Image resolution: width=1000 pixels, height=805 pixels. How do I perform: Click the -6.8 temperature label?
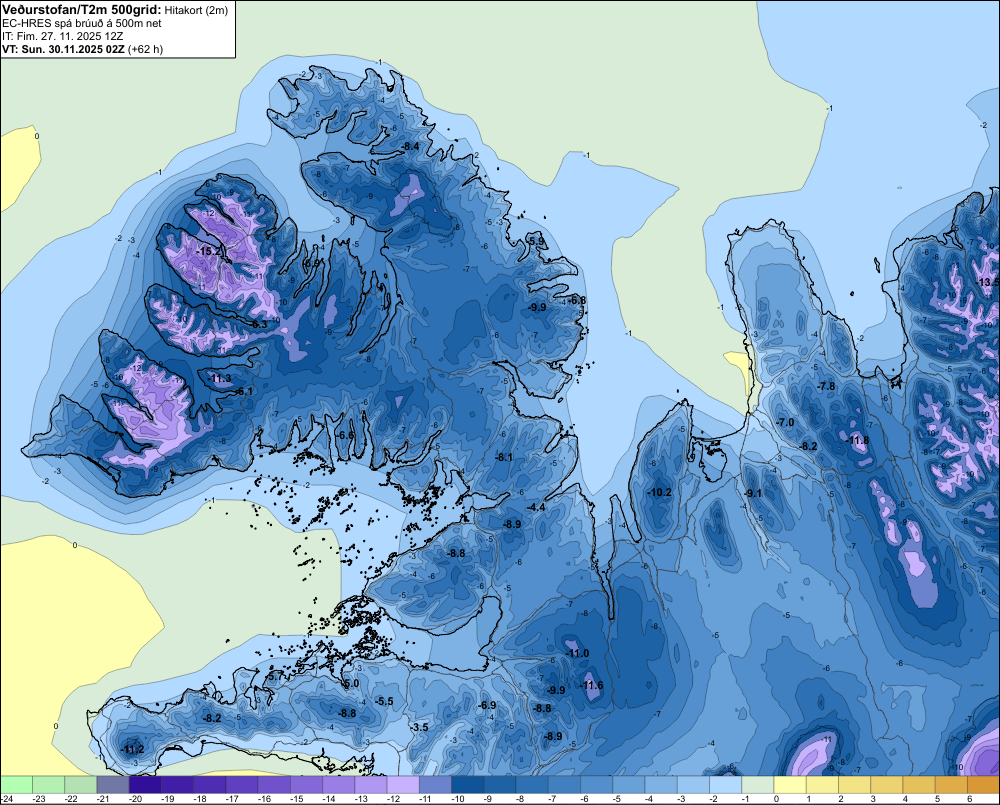coord(577,300)
